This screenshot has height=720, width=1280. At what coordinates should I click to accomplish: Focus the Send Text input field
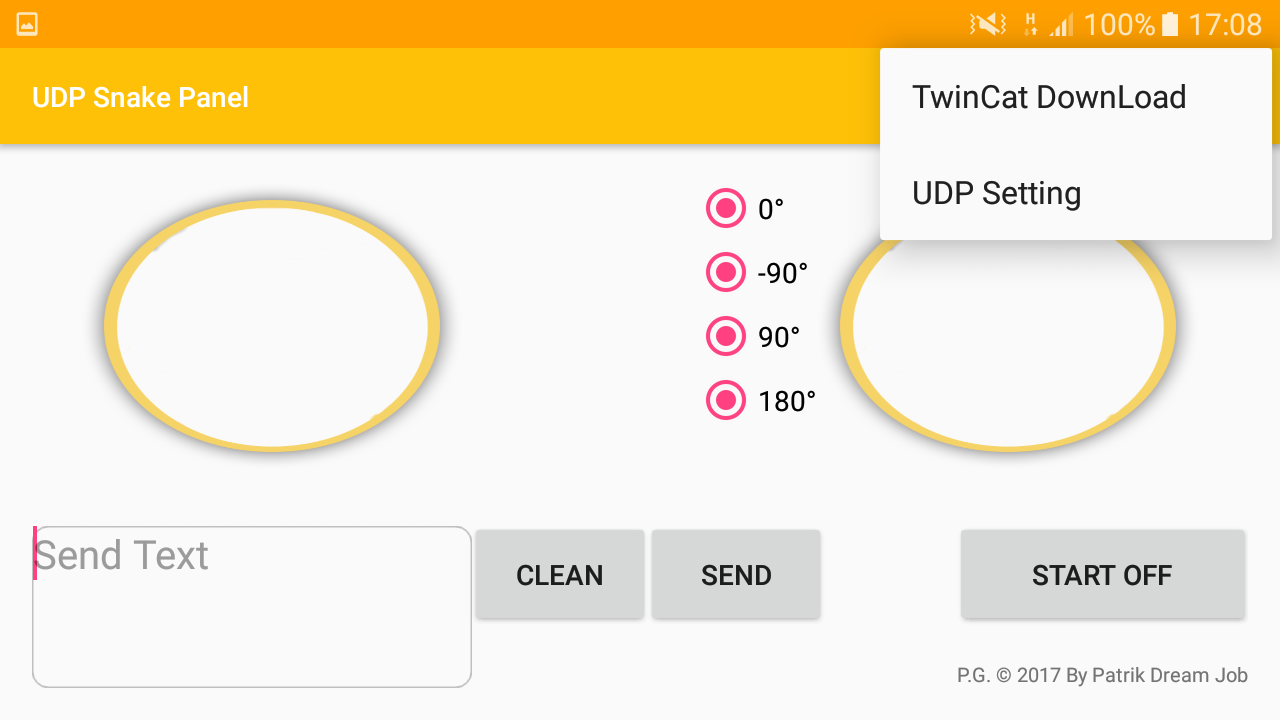click(251, 606)
